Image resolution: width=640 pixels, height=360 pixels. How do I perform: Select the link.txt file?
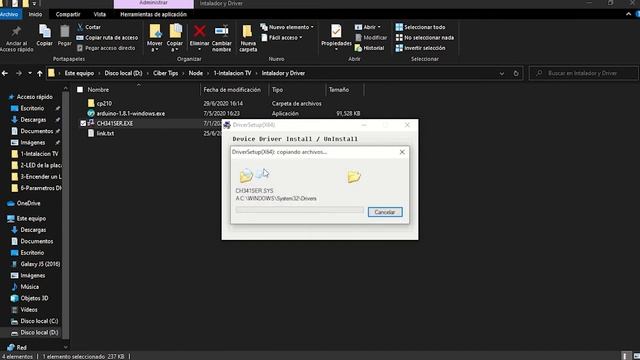(105, 133)
